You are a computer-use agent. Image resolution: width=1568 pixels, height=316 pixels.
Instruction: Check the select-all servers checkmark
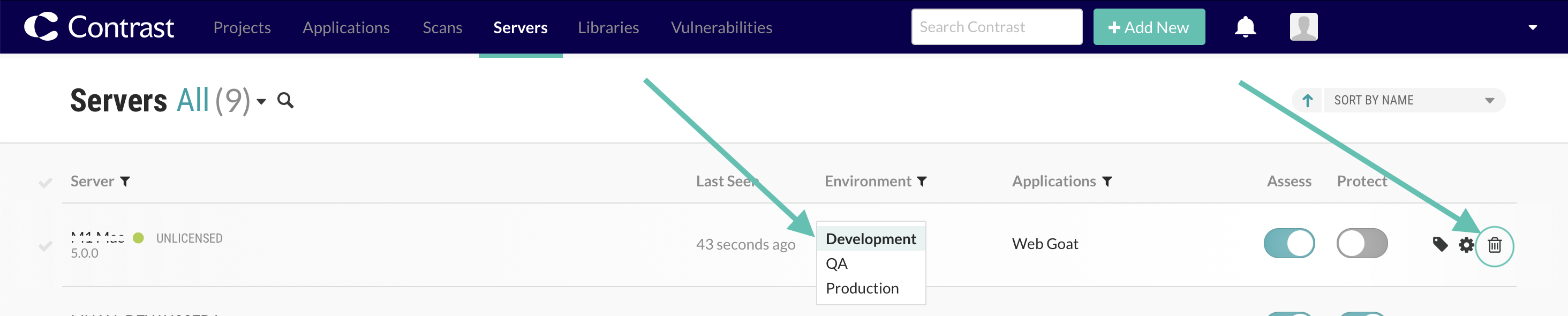tap(45, 183)
